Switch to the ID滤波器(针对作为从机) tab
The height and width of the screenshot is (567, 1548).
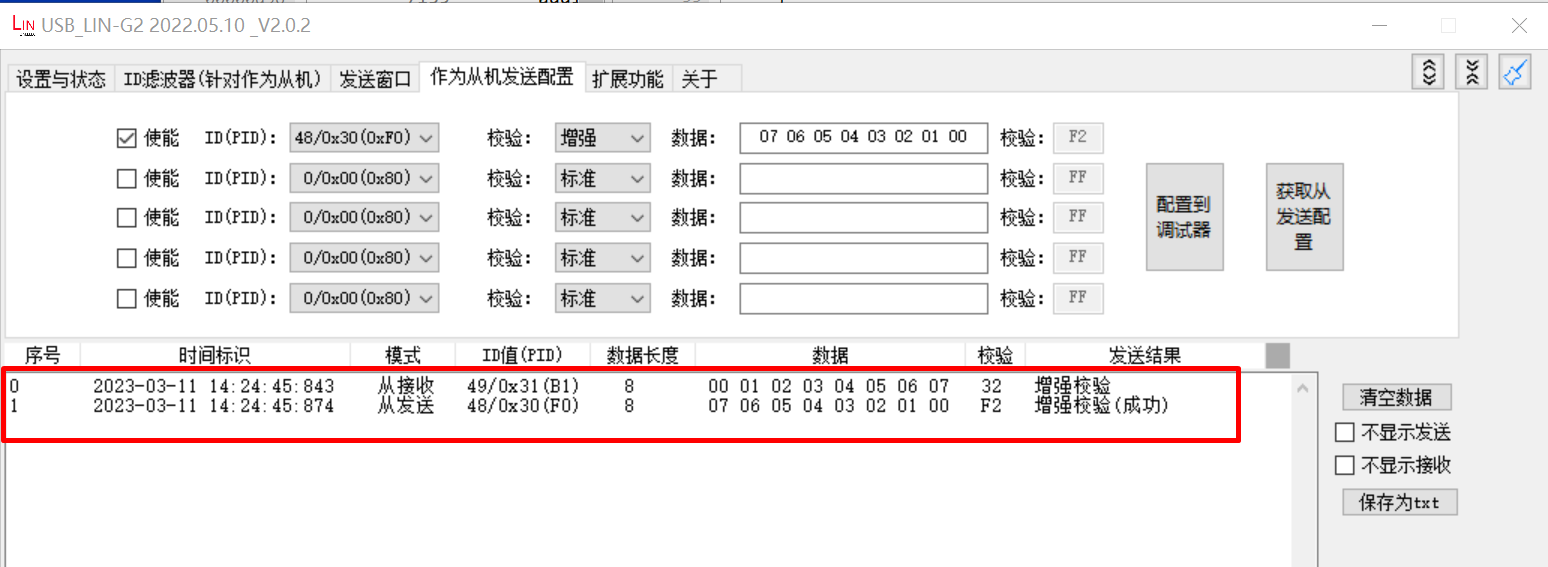click(x=222, y=79)
